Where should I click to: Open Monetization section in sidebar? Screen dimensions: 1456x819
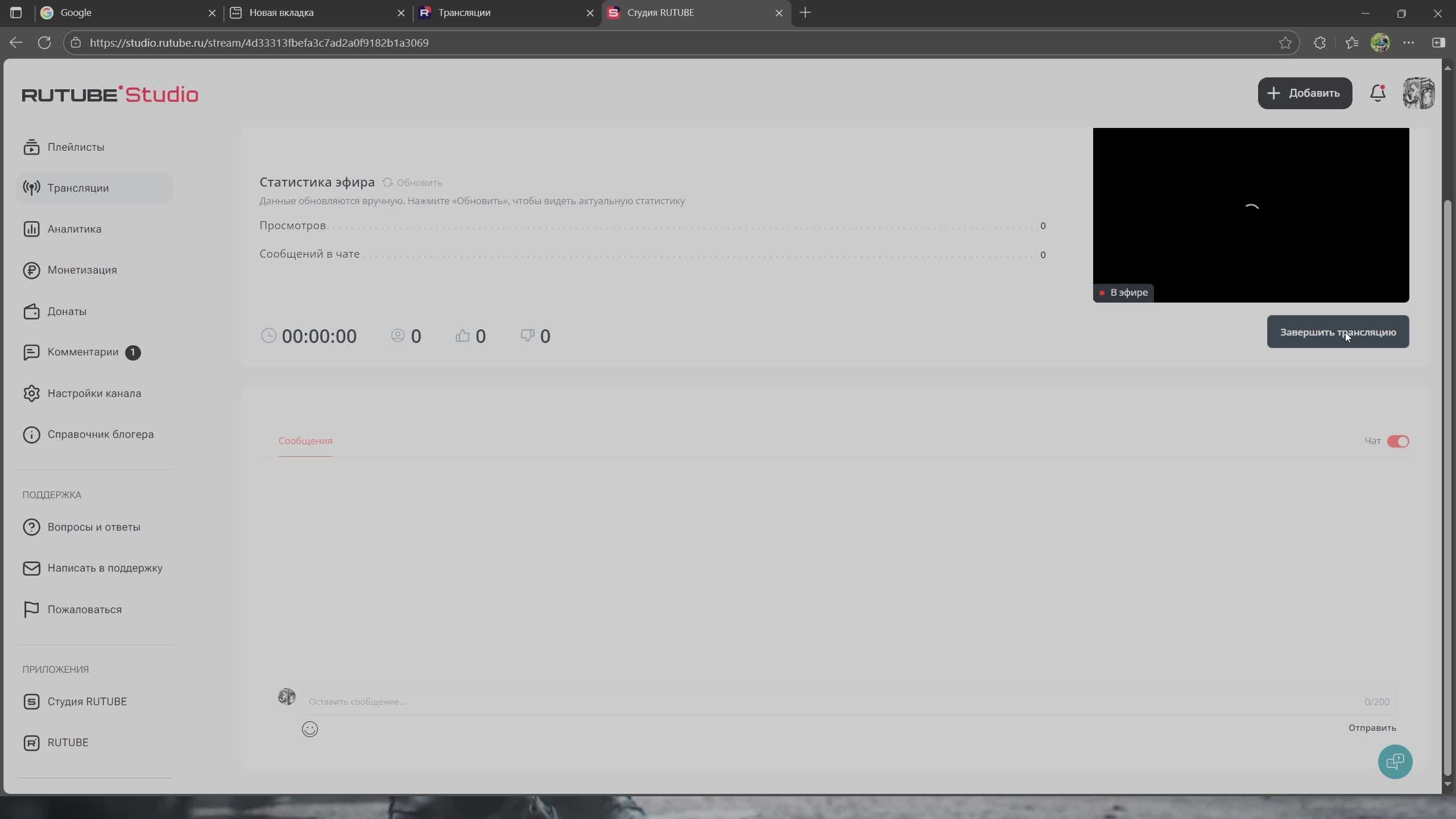[x=82, y=270]
